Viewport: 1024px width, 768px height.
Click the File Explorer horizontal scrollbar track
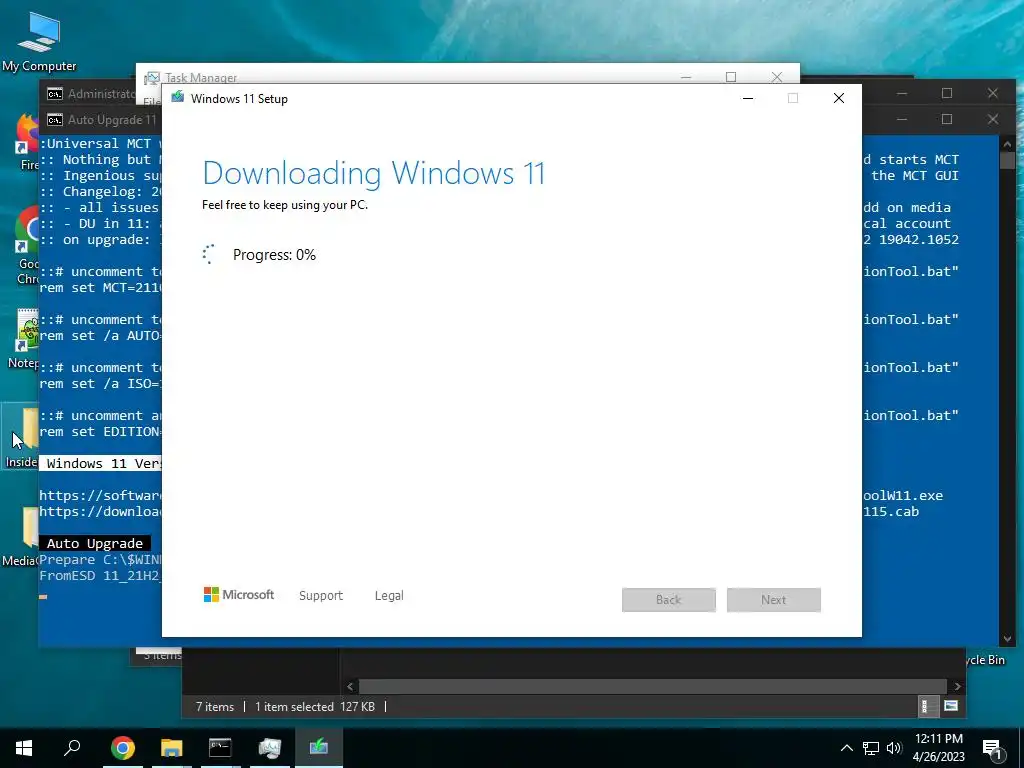pos(653,686)
